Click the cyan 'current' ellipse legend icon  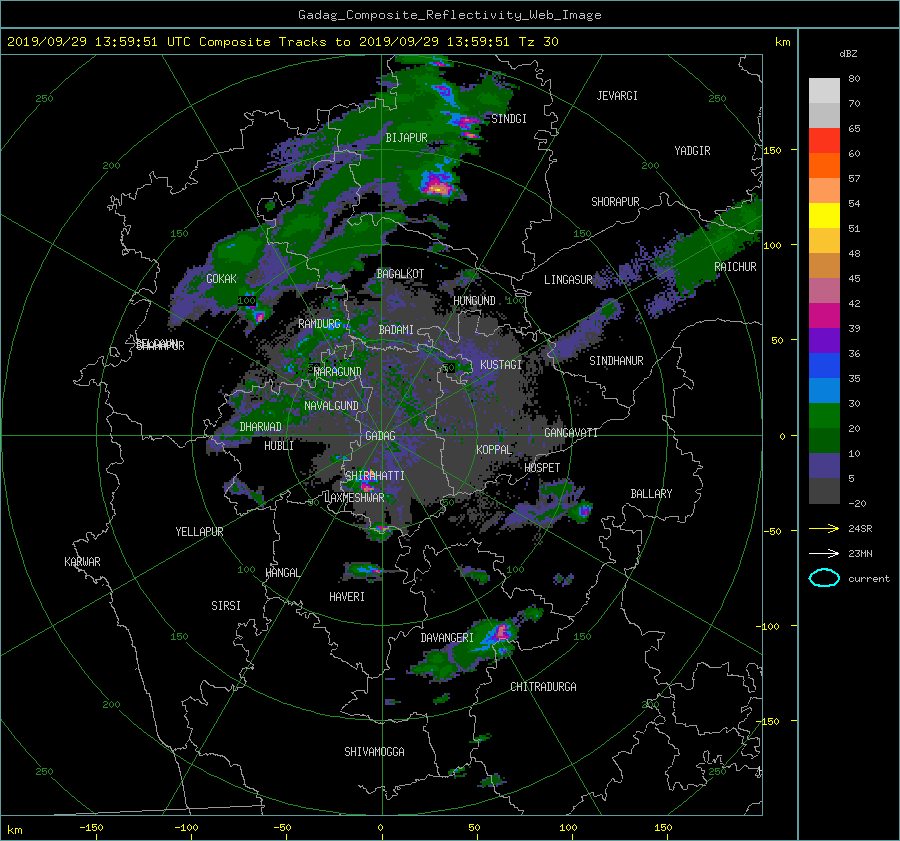[x=824, y=578]
